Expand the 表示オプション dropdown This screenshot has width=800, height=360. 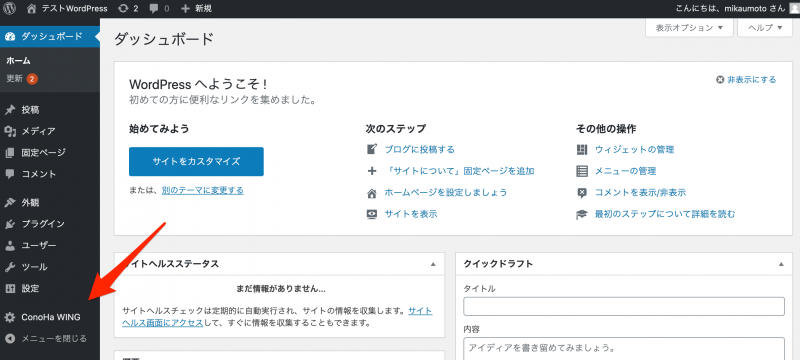689,28
